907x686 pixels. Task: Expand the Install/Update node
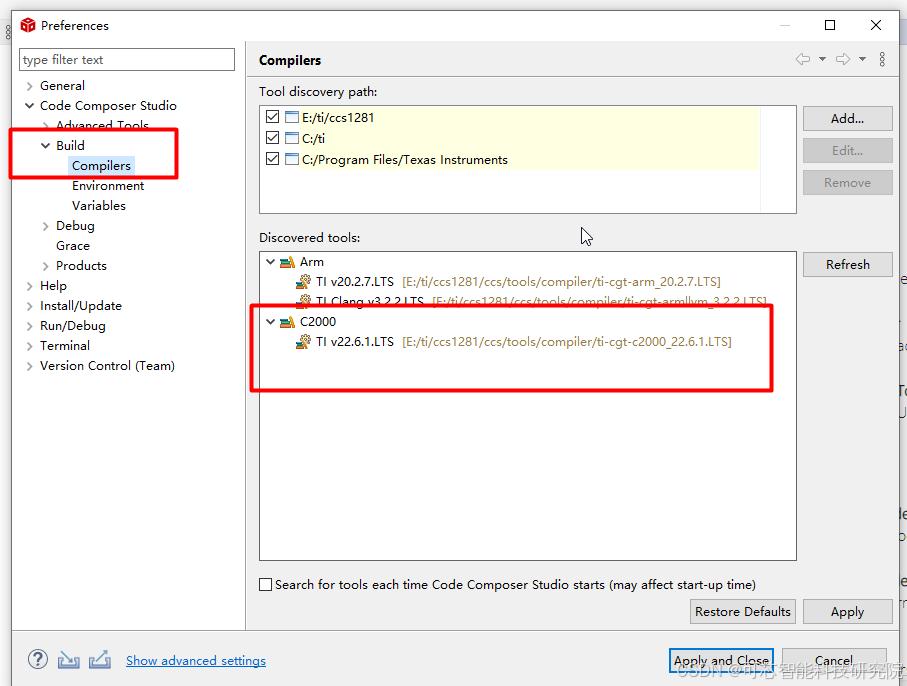tap(30, 306)
